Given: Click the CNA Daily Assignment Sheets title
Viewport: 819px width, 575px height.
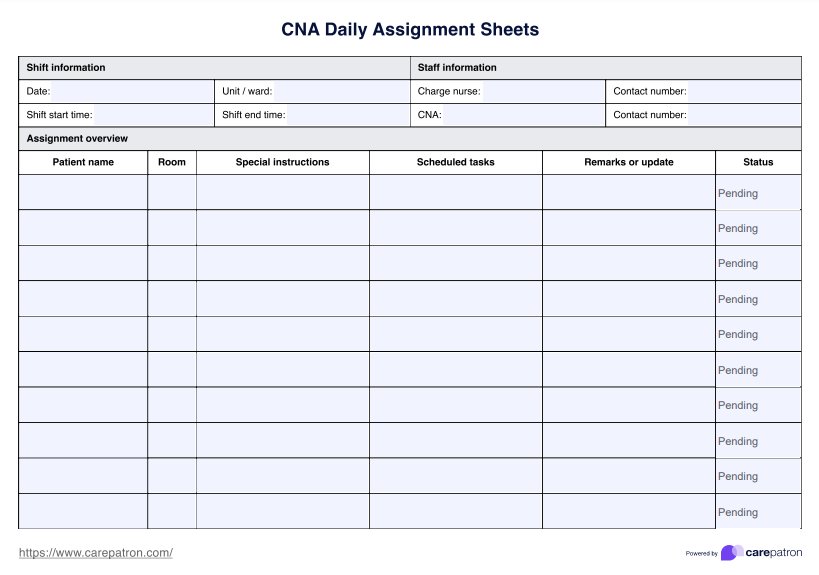Looking at the screenshot, I should [410, 30].
